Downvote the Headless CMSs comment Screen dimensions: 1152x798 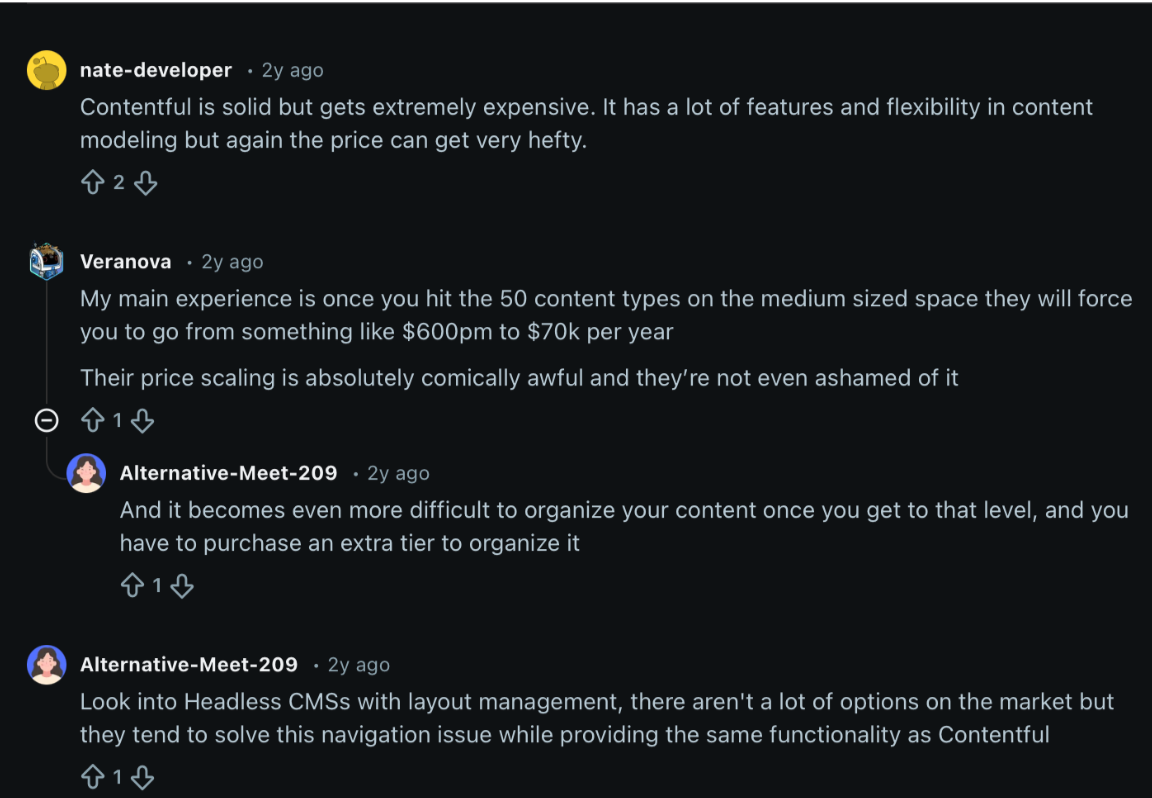click(143, 777)
